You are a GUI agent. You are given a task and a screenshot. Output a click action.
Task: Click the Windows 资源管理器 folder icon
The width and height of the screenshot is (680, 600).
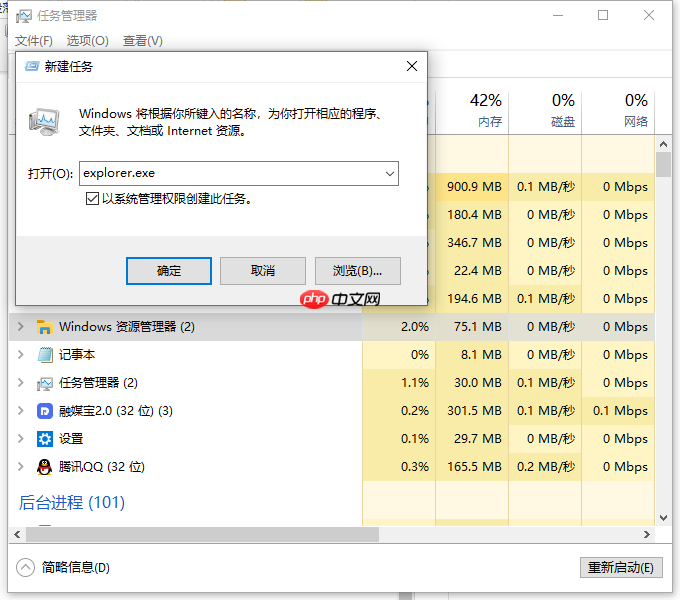coord(45,327)
